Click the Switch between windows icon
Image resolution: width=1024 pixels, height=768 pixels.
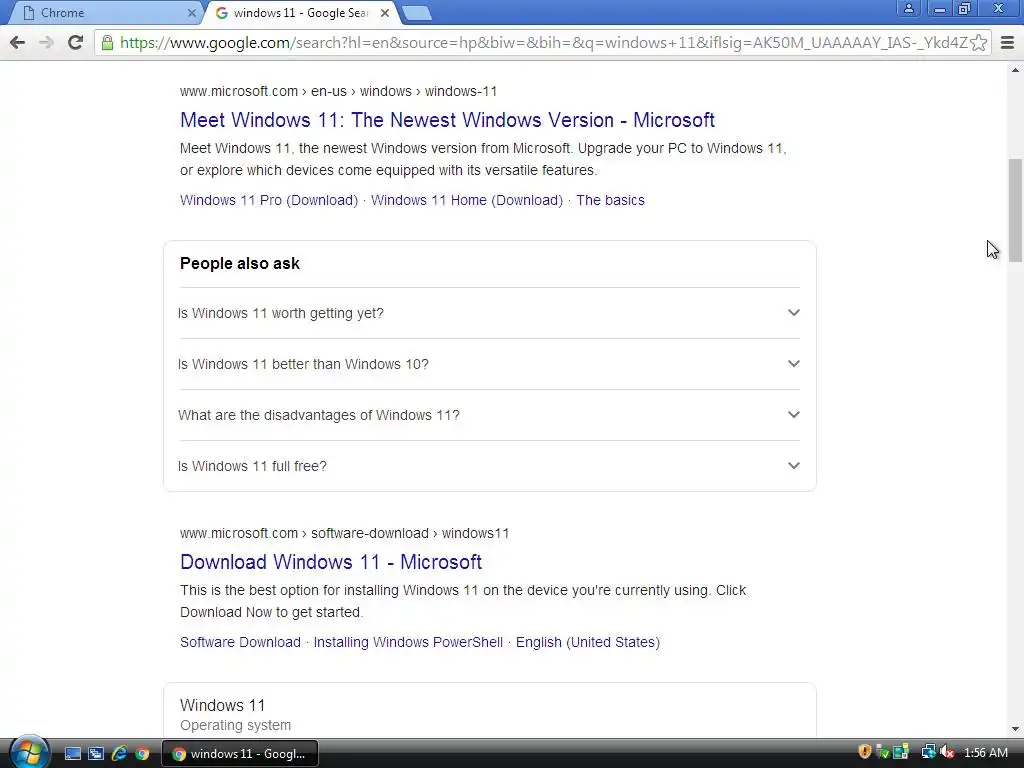(x=96, y=754)
